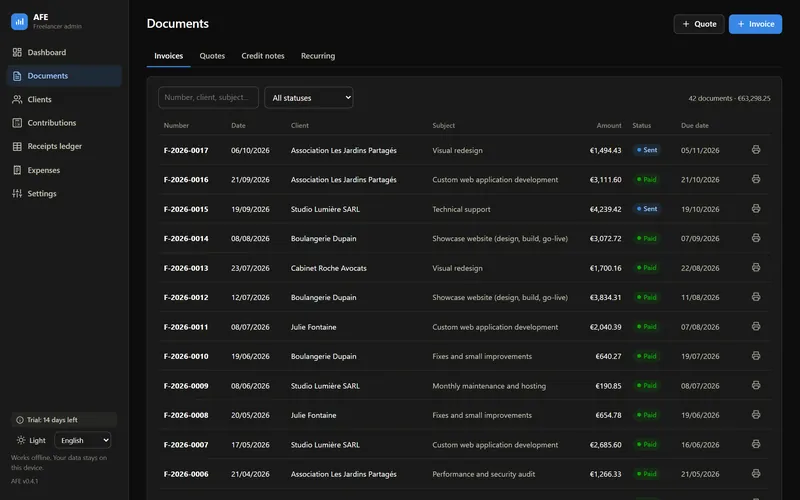The height and width of the screenshot is (500, 800).
Task: Switch to the Recurring tab
Action: pyautogui.click(x=318, y=56)
